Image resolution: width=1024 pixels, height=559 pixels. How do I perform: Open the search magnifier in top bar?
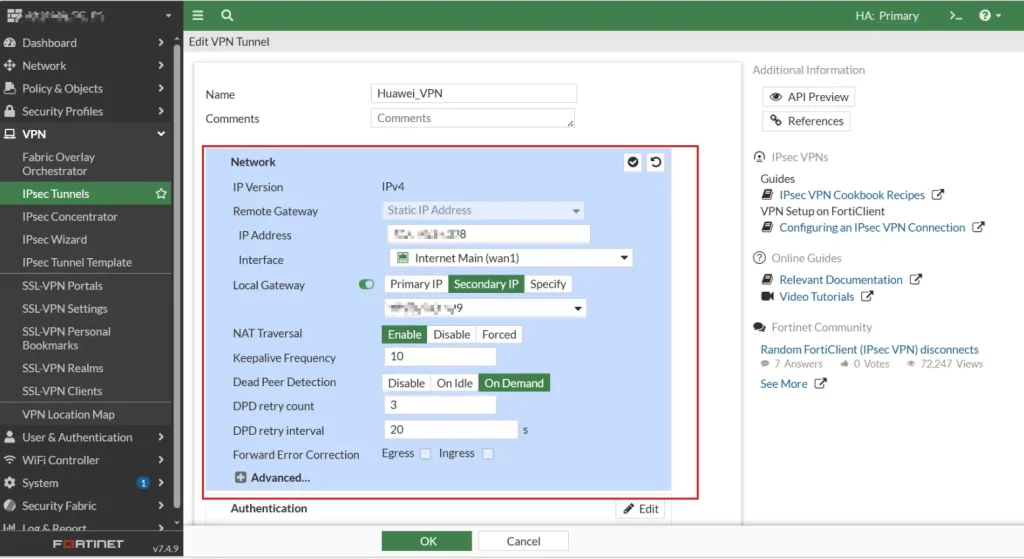[x=227, y=15]
